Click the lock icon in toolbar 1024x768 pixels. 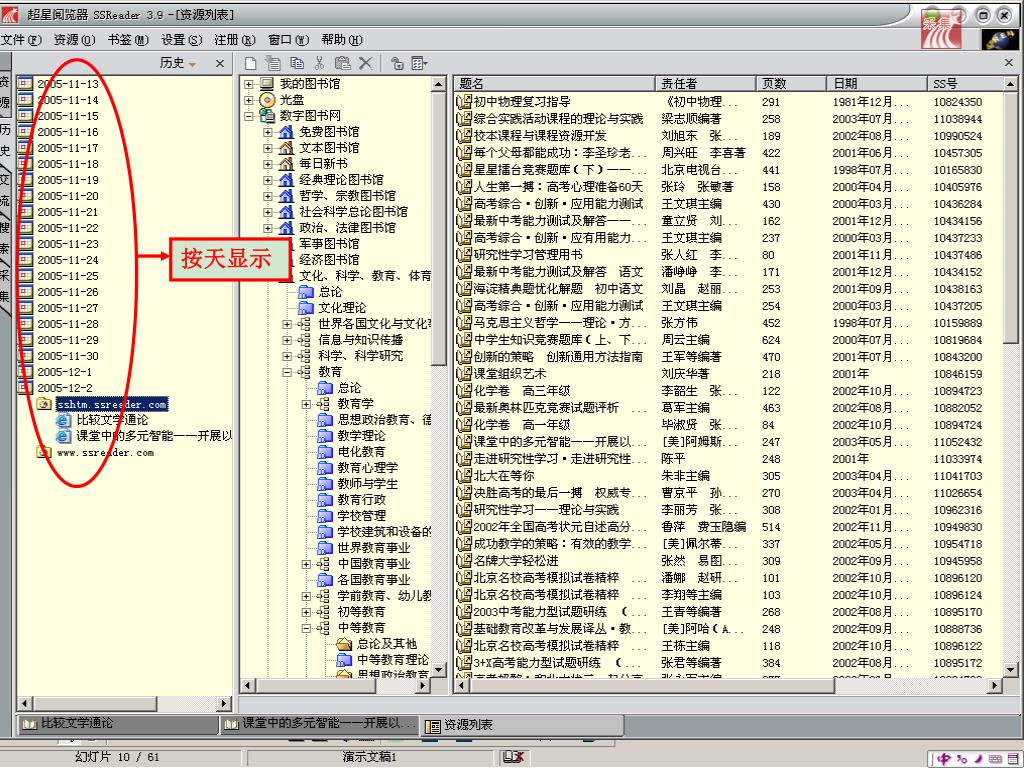[x=397, y=63]
